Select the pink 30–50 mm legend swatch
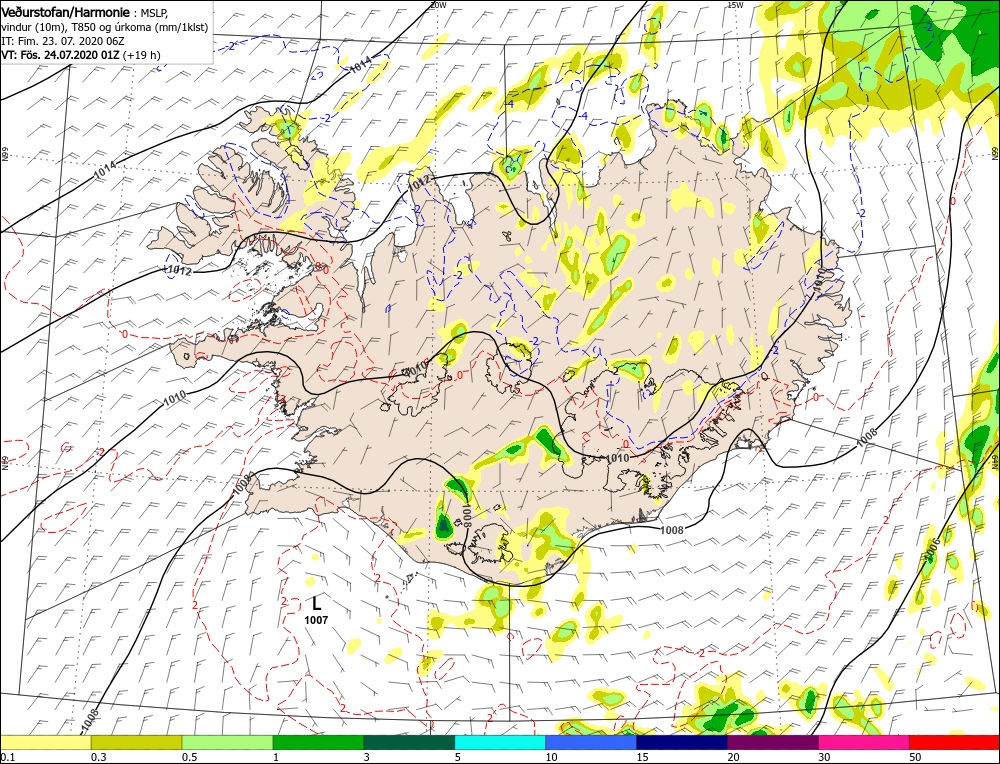The width and height of the screenshot is (1000, 764). (864, 742)
